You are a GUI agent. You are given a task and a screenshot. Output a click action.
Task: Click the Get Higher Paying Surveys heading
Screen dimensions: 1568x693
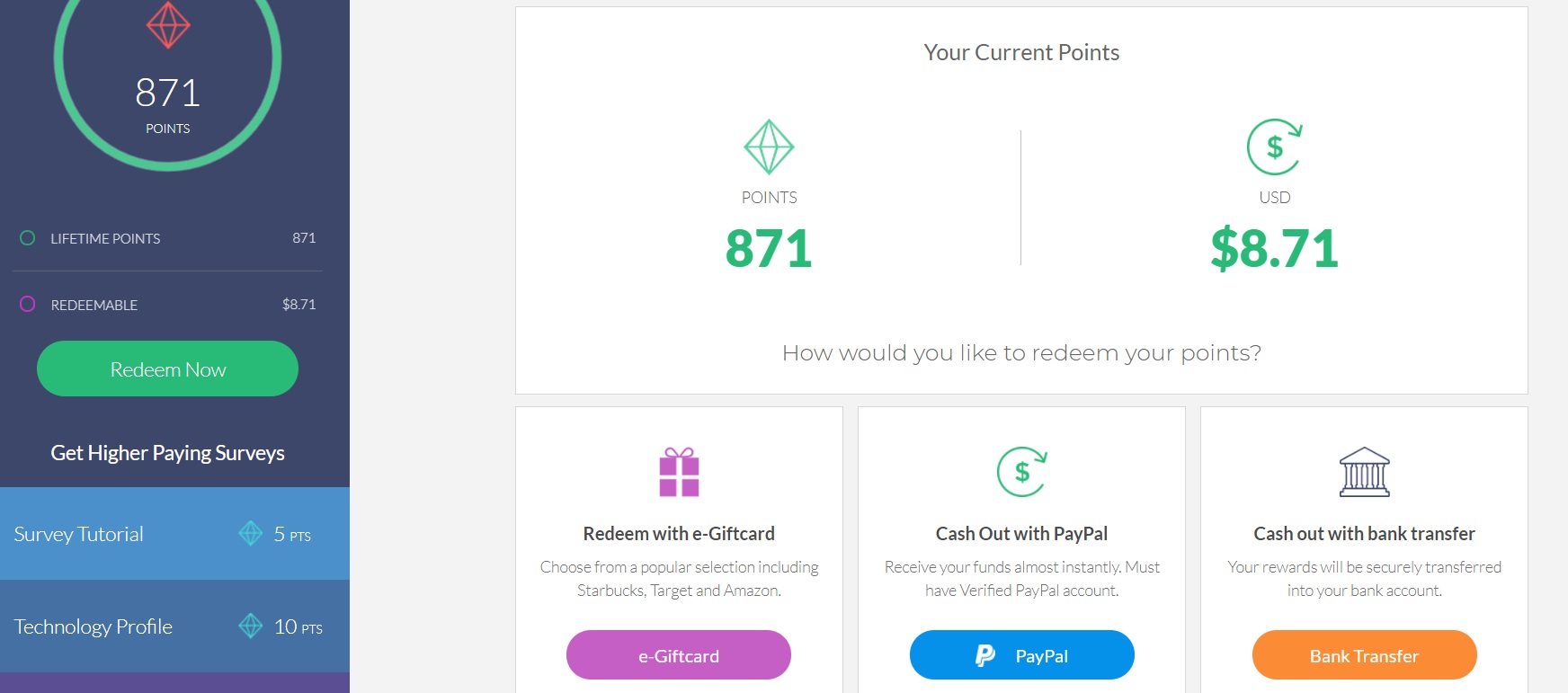(x=168, y=453)
